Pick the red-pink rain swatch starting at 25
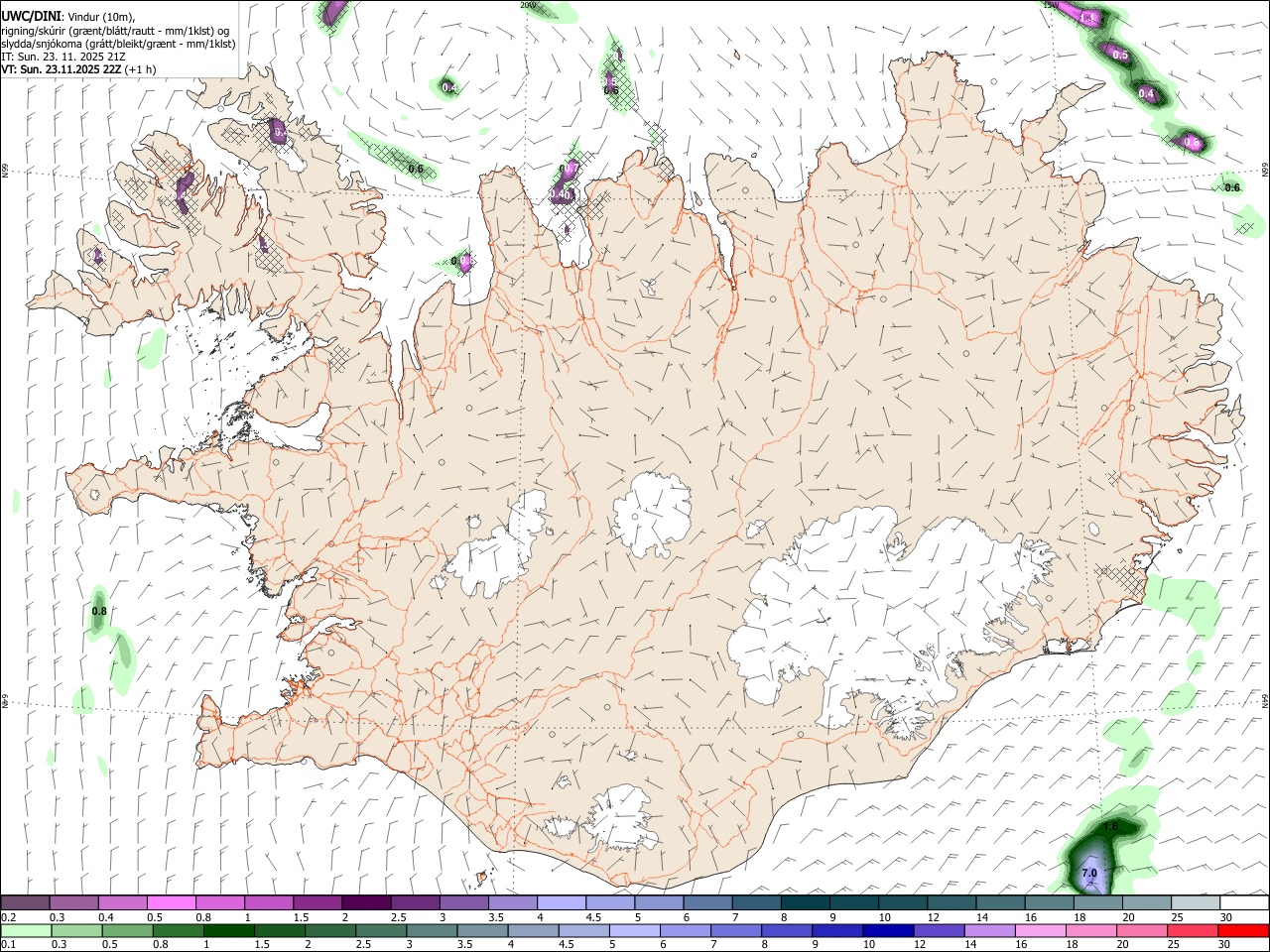The height and width of the screenshot is (952, 1270). 1192,930
